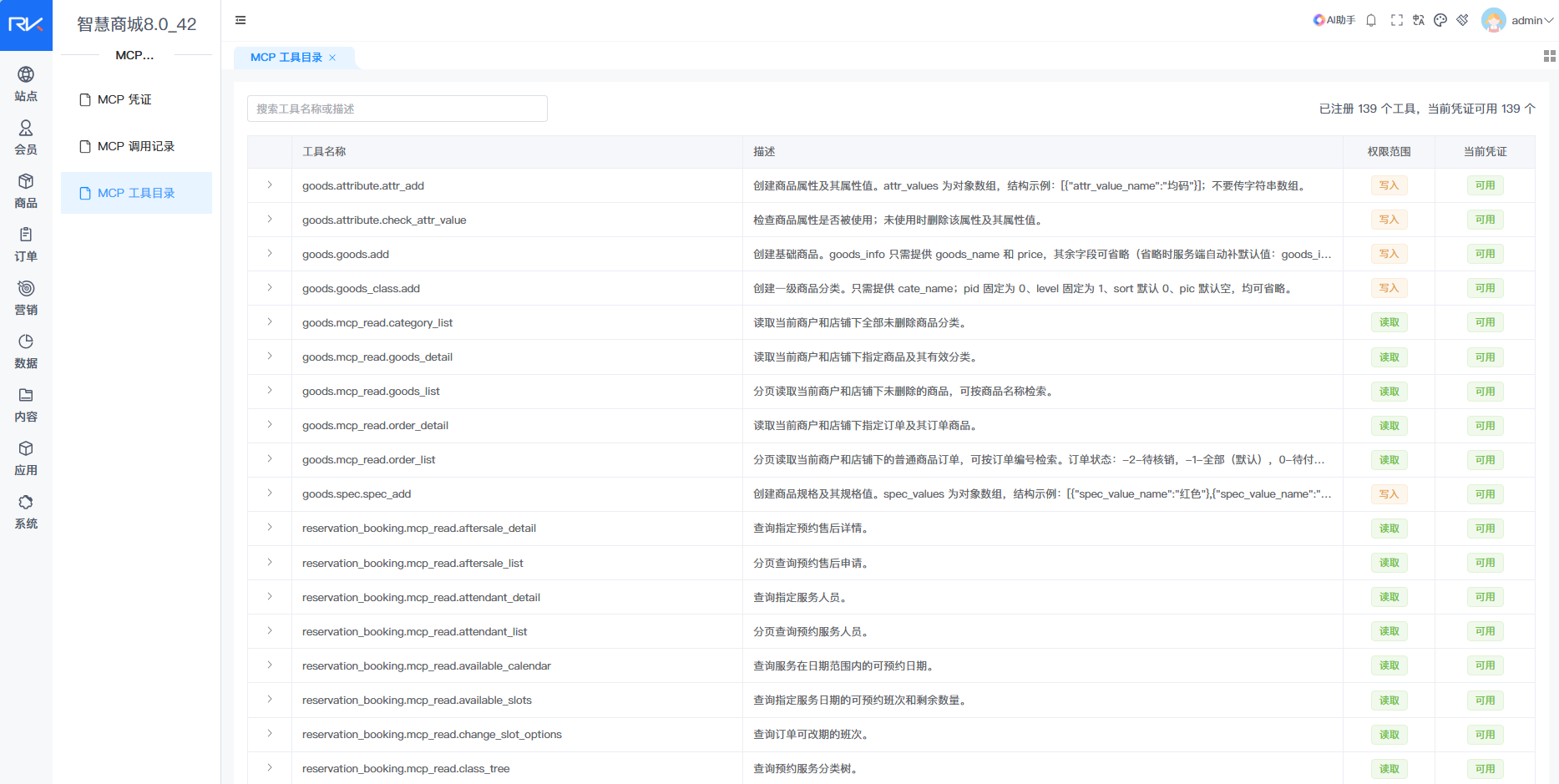Expand row goods.goods_class.add

270,287
